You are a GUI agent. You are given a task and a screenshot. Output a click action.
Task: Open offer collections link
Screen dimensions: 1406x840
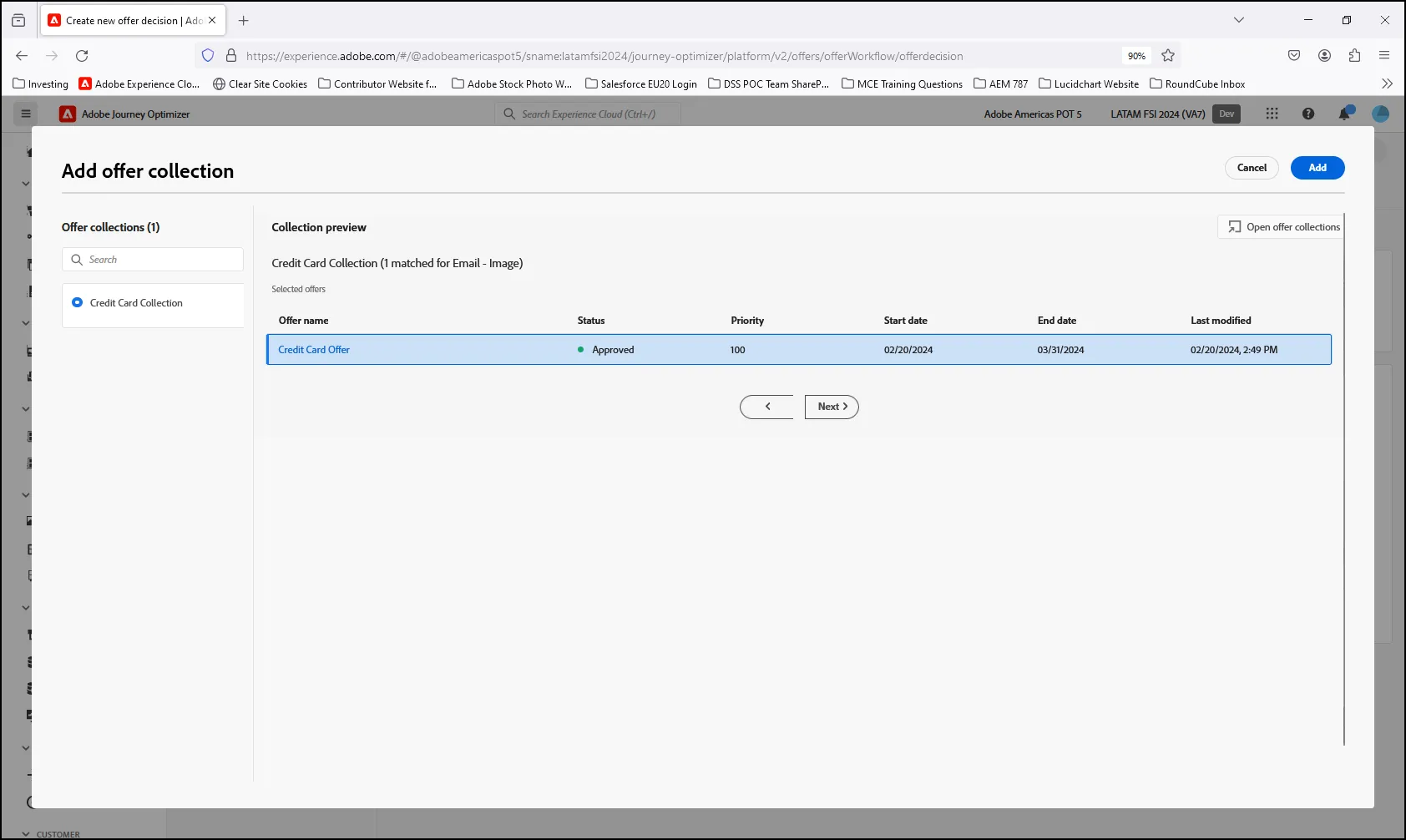click(x=1283, y=227)
